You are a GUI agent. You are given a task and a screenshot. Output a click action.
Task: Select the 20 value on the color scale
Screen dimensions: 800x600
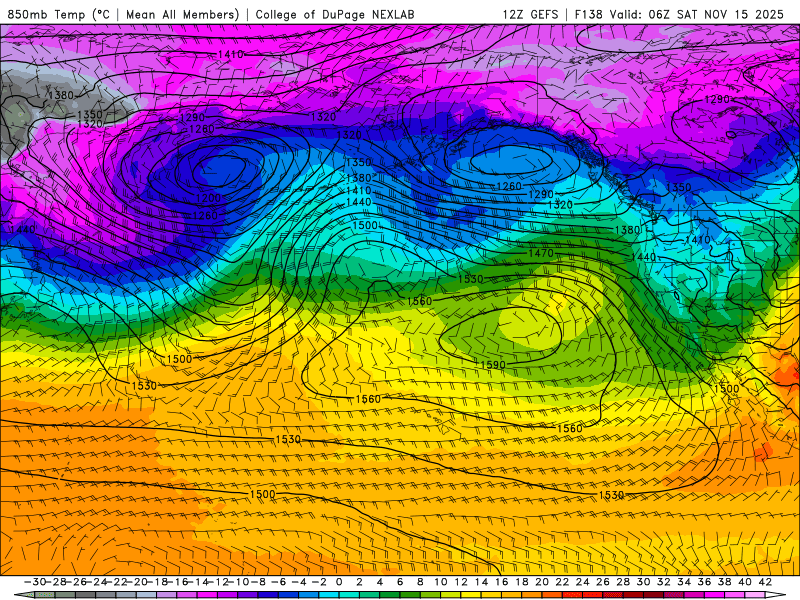tap(542, 582)
